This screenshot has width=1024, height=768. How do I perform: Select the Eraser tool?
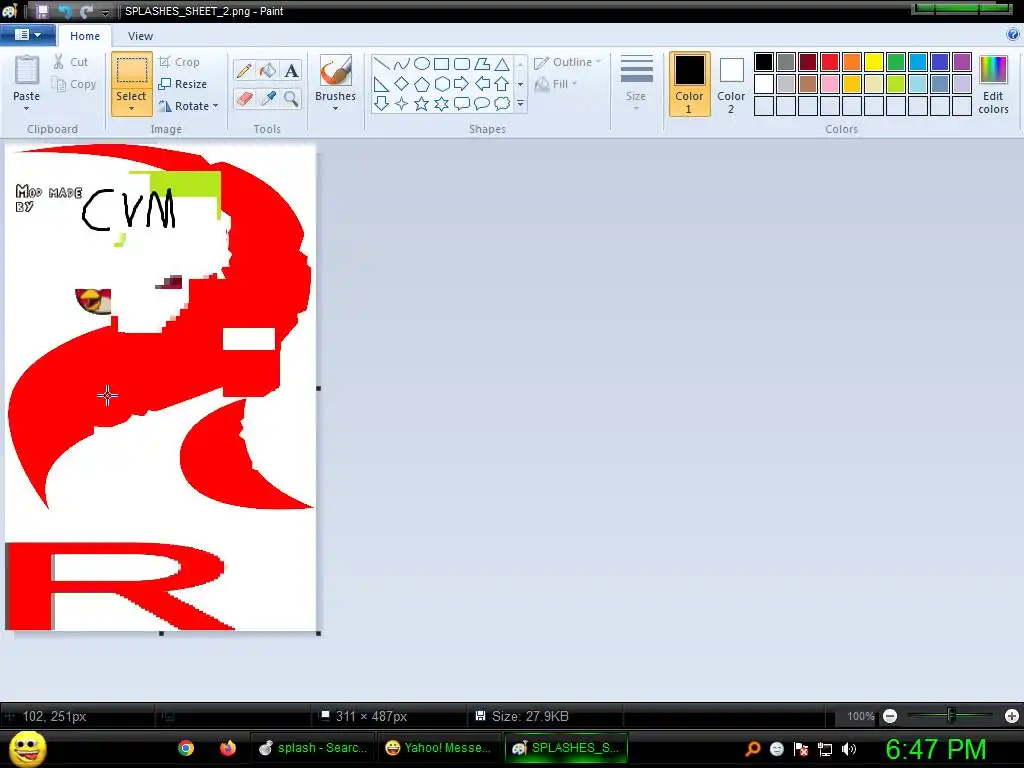tap(244, 99)
